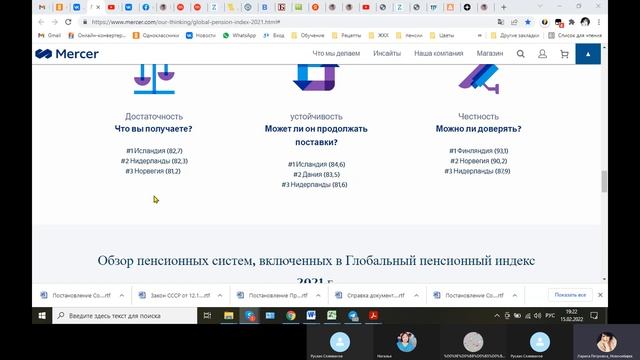Open Список для чтения reading list
The height and width of the screenshot is (360, 640).
pyautogui.click(x=575, y=36)
